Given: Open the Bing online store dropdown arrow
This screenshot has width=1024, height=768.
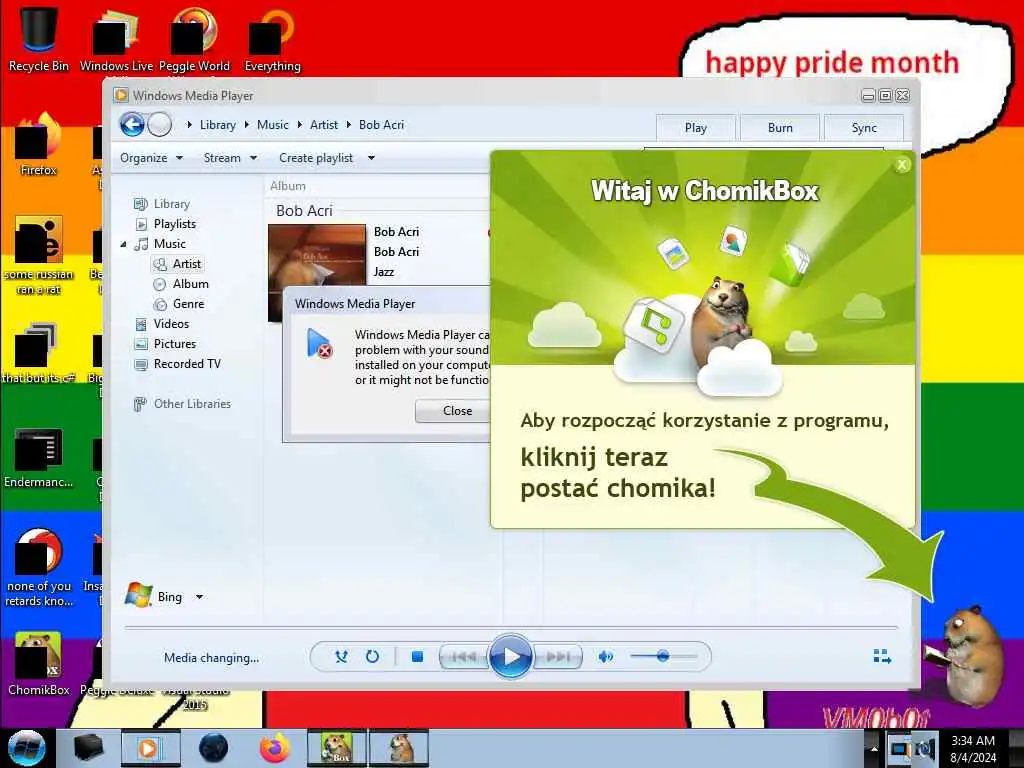Looking at the screenshot, I should tap(199, 597).
